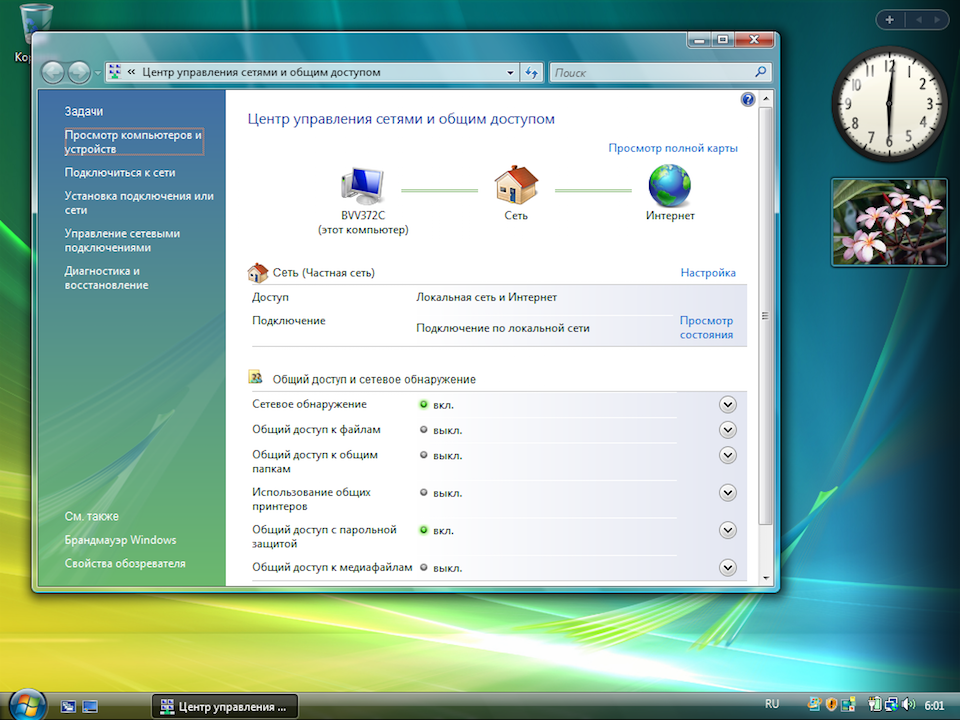Click Настройка link for the network
The image size is (960, 720).
coord(708,272)
